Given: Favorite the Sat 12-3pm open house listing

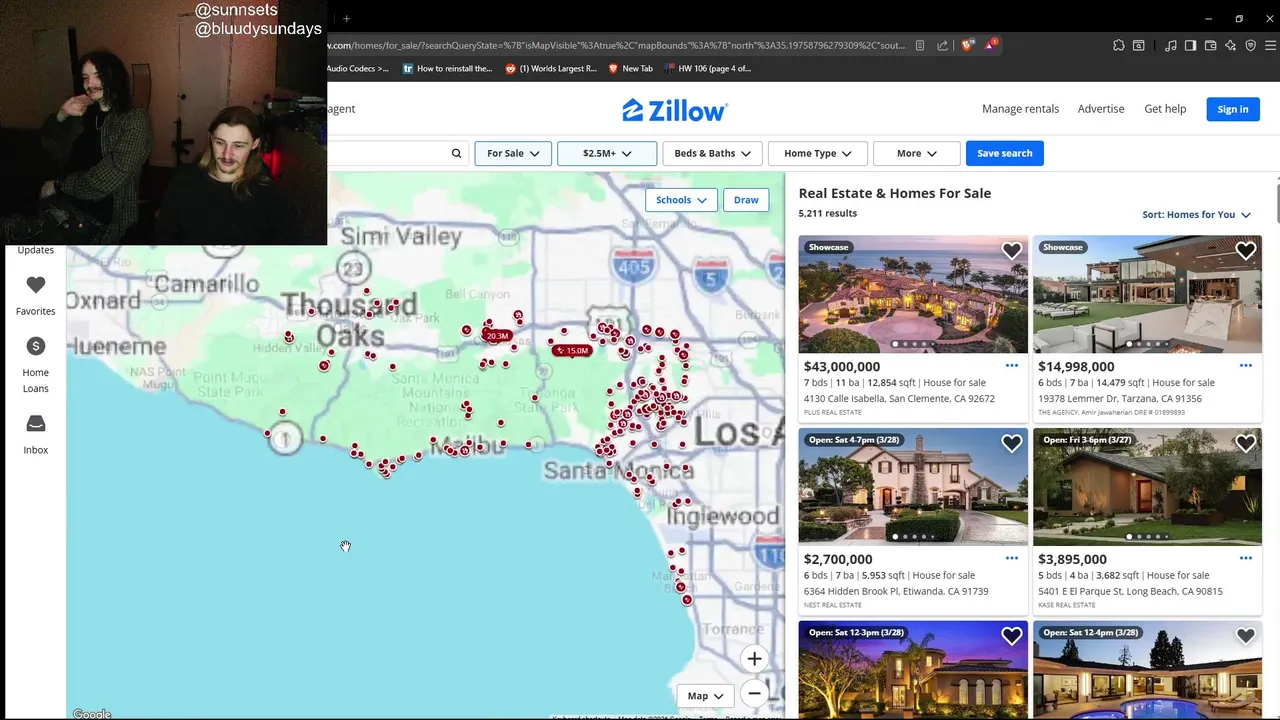Looking at the screenshot, I should pos(1011,636).
